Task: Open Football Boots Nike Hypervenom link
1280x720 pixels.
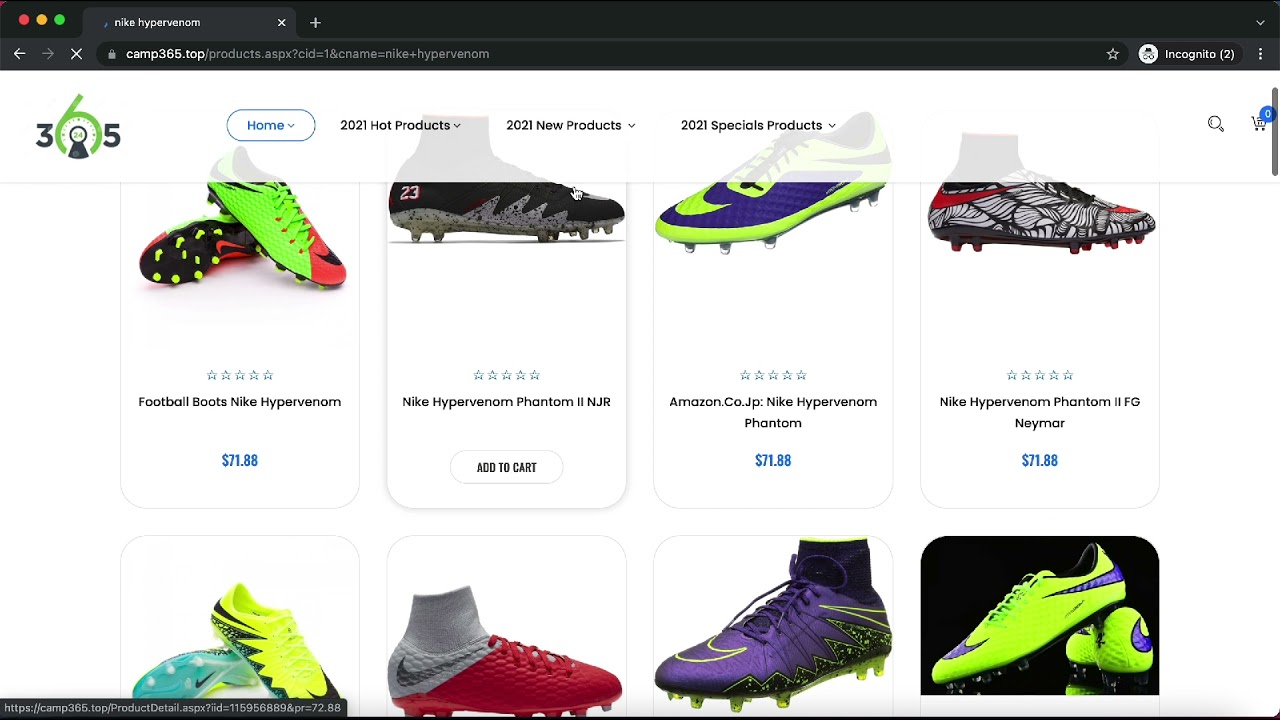Action: [239, 402]
